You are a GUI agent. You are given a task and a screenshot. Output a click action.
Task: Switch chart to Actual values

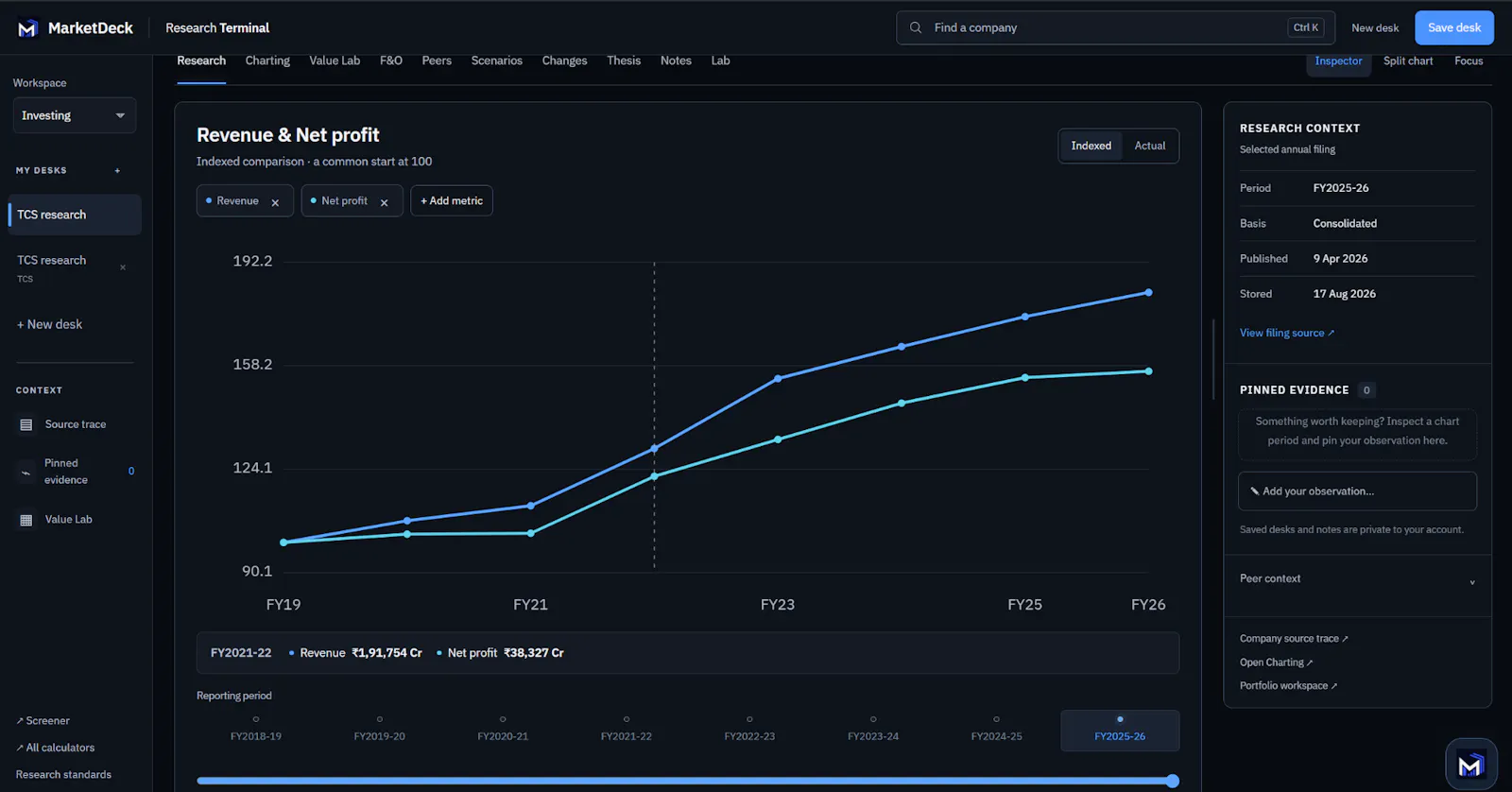click(x=1149, y=146)
